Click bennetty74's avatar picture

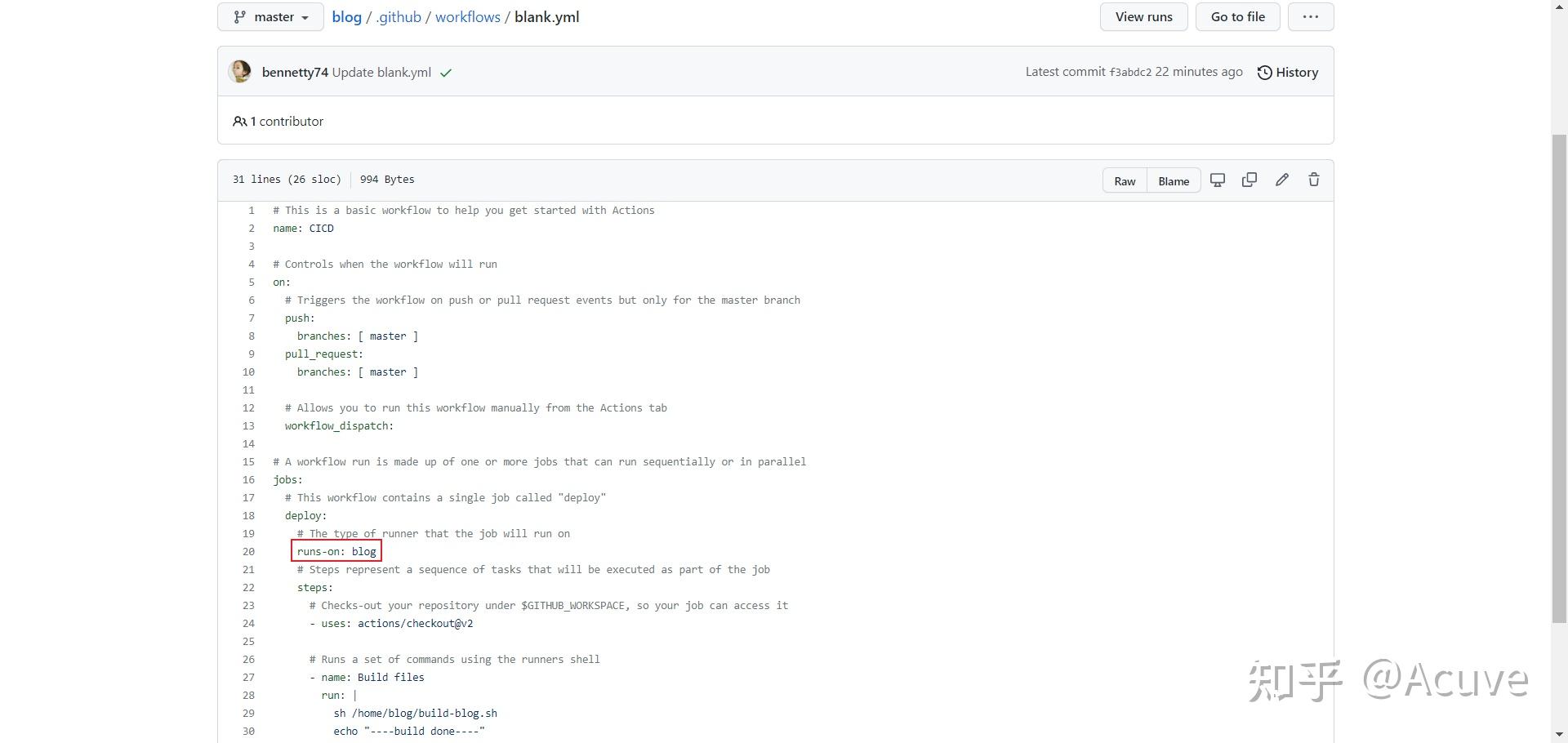pos(240,72)
